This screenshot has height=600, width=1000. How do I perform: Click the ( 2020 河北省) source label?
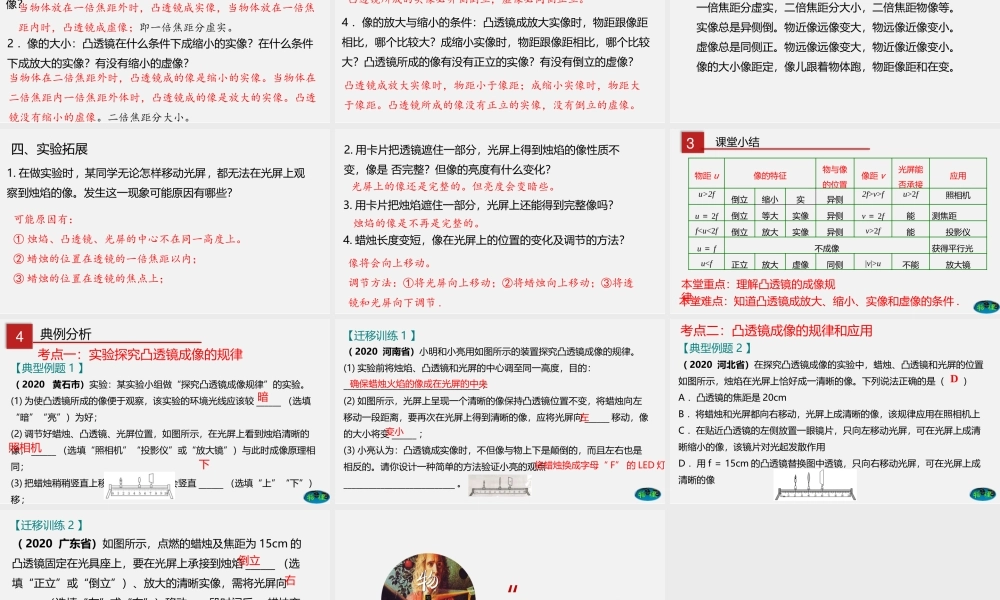point(717,365)
